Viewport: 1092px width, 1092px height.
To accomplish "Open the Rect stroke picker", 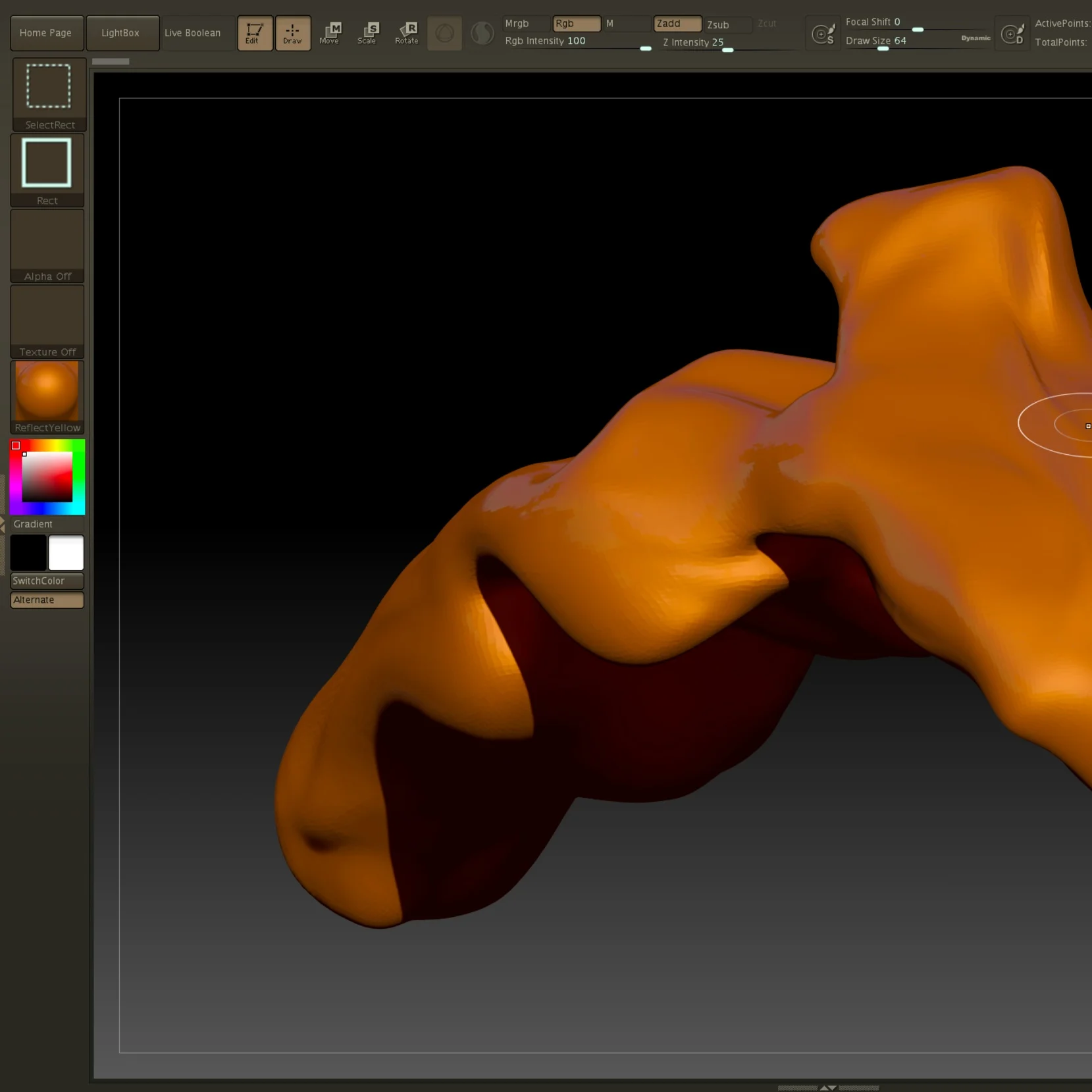I will tap(47, 170).
